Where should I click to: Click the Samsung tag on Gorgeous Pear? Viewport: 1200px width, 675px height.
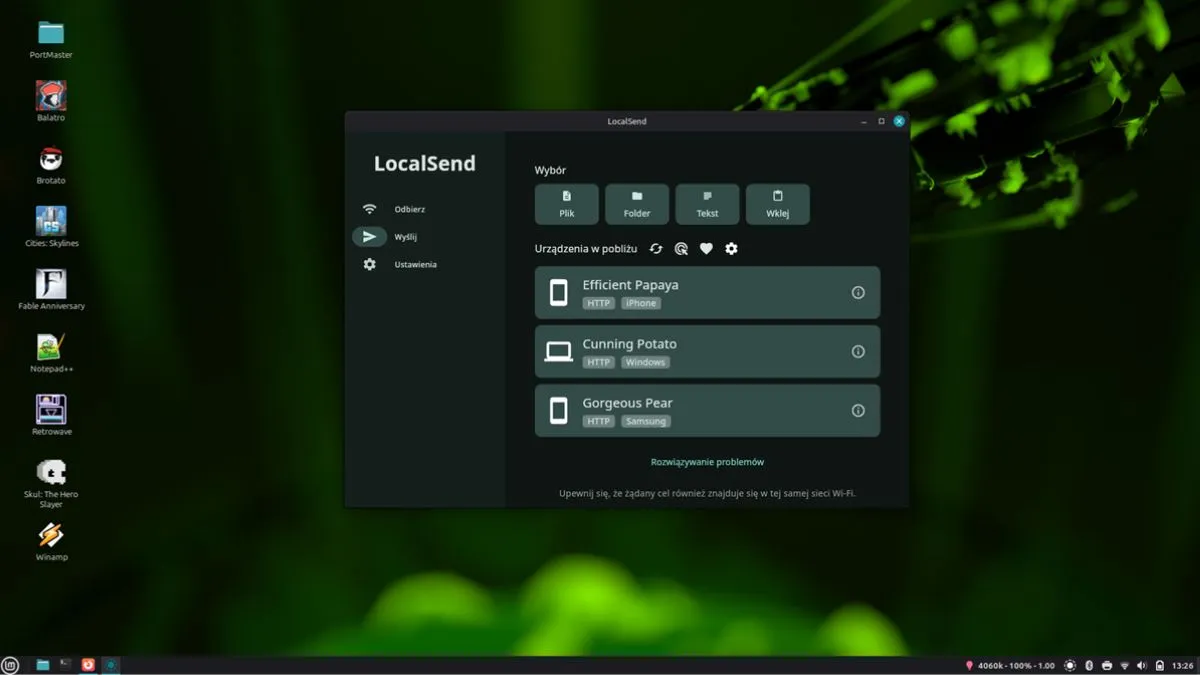645,421
